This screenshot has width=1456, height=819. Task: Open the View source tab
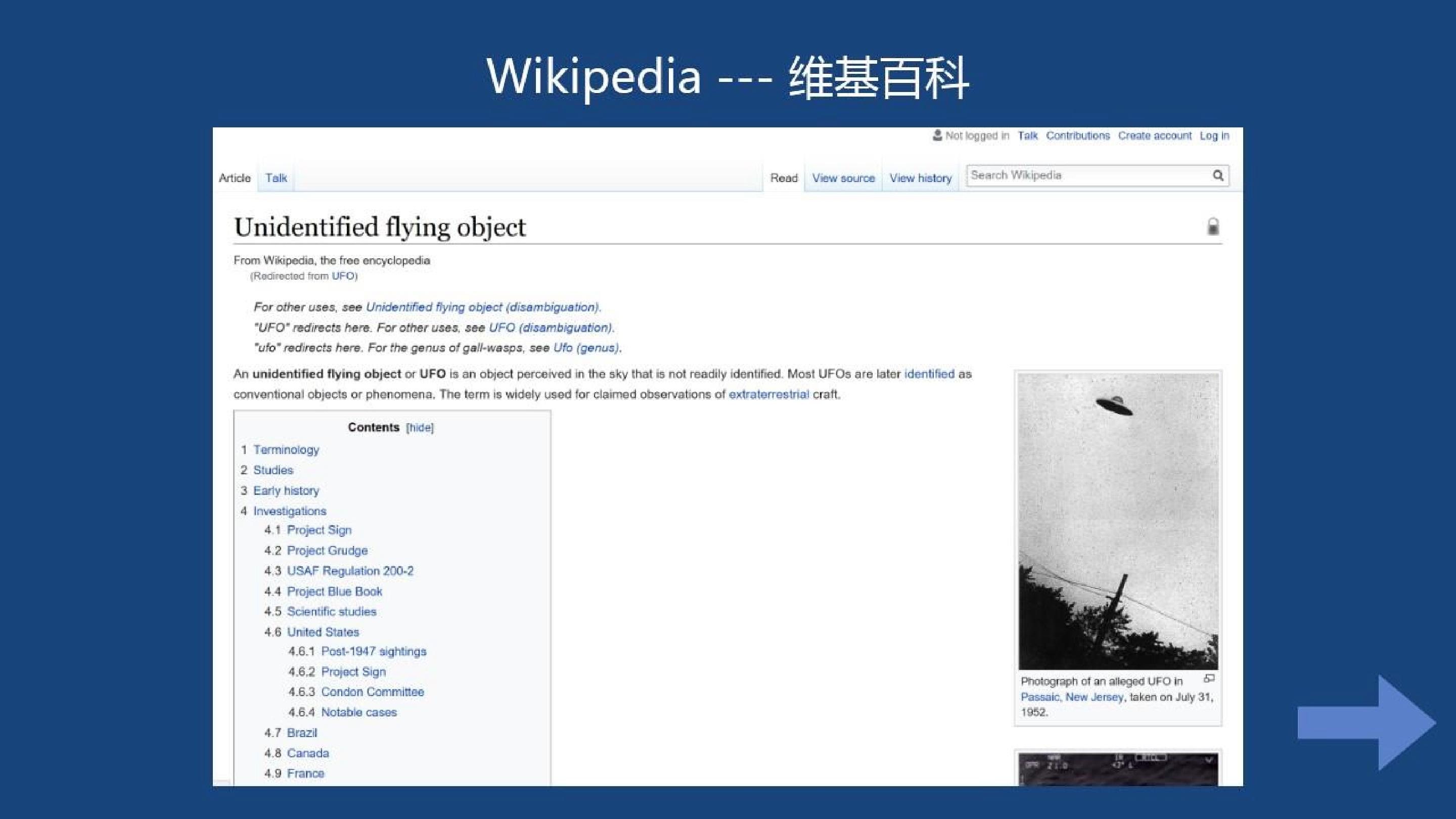[x=843, y=178]
